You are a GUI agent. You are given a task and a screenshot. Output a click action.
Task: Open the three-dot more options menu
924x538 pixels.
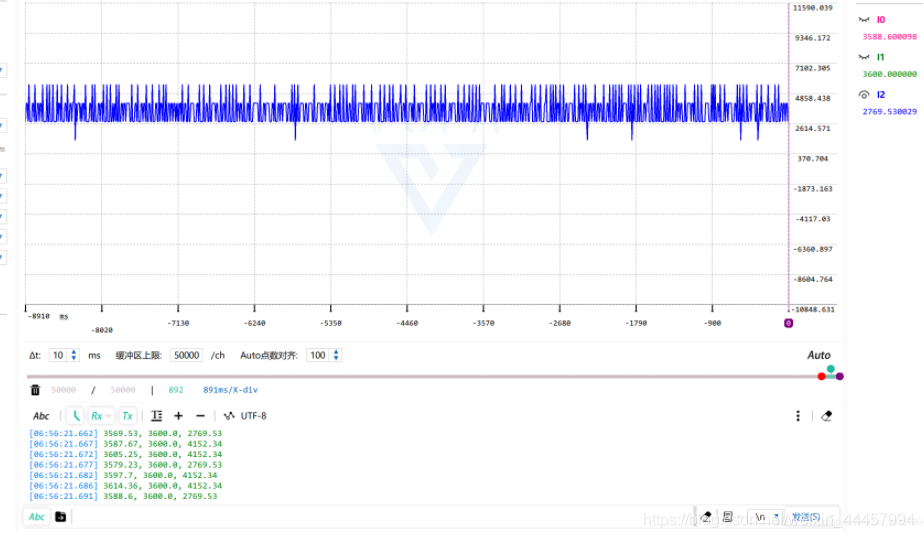(798, 416)
